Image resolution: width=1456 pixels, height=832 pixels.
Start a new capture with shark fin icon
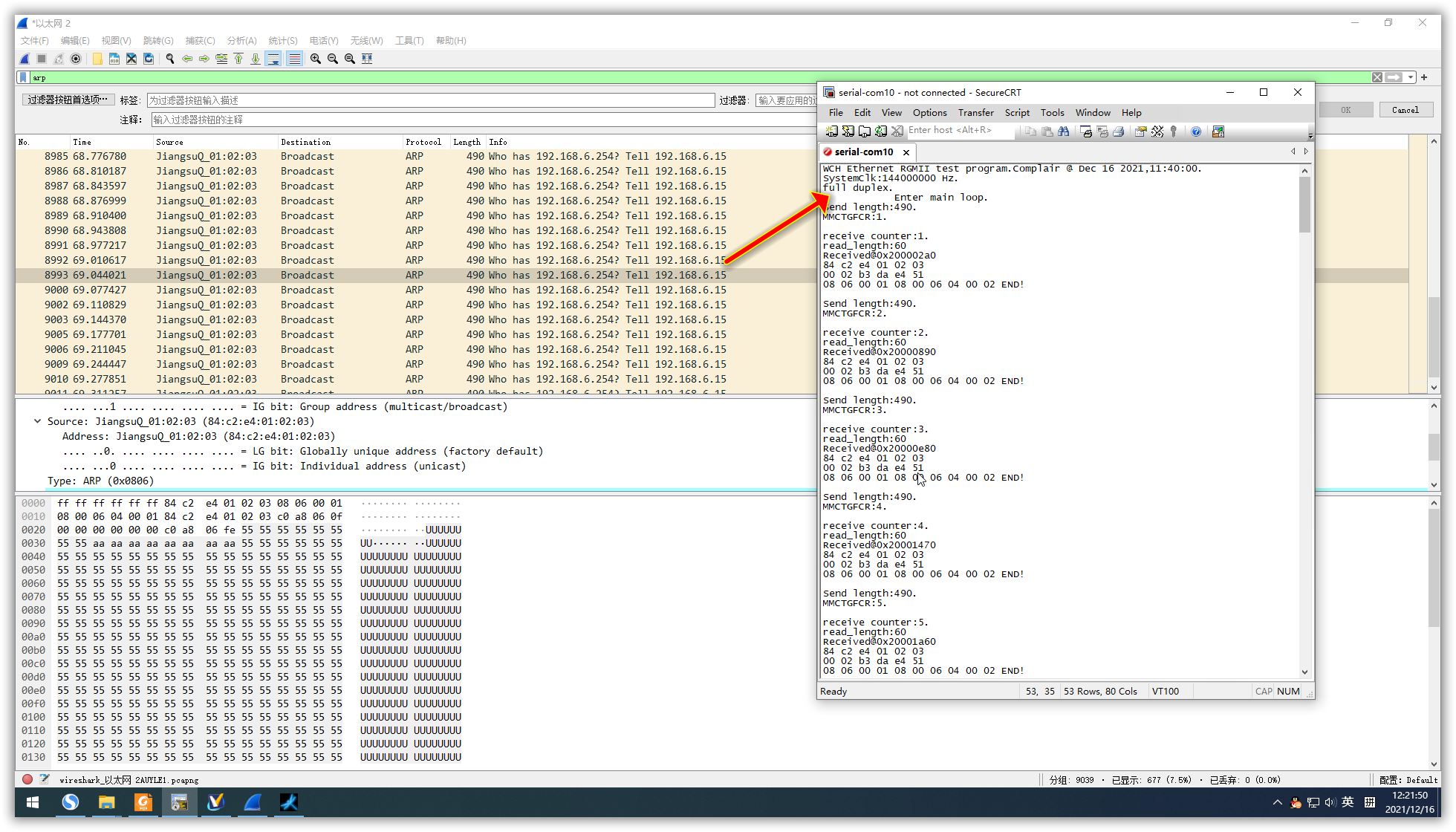pos(25,59)
